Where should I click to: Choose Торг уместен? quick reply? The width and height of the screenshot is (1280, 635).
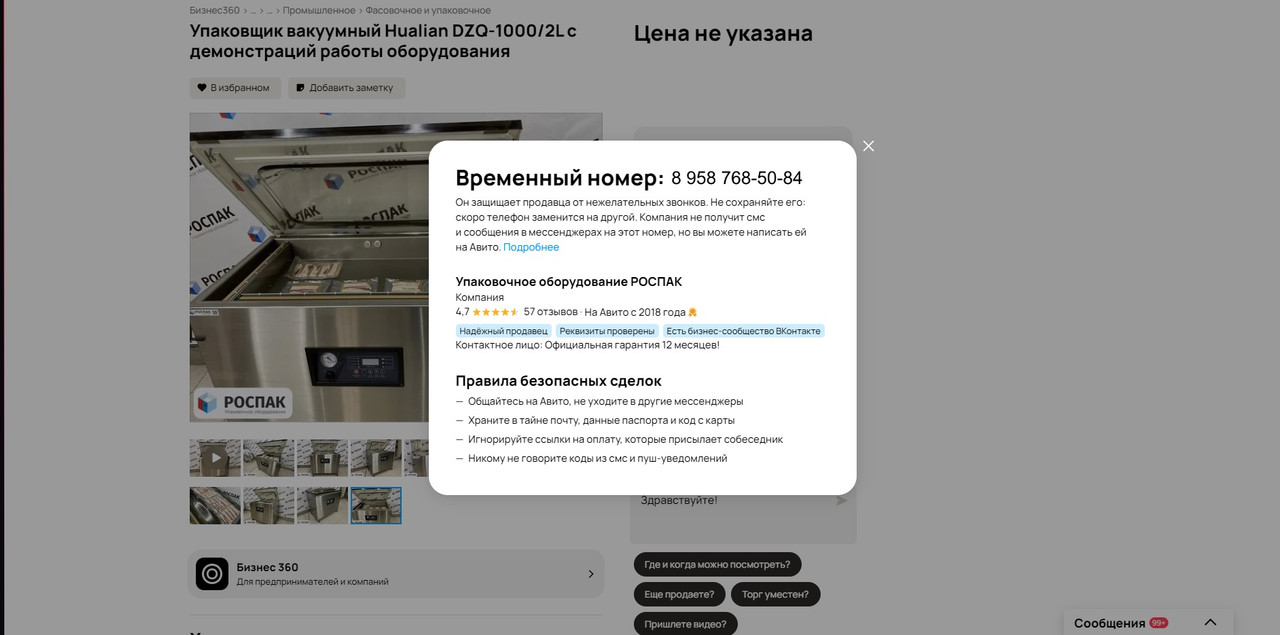[776, 594]
